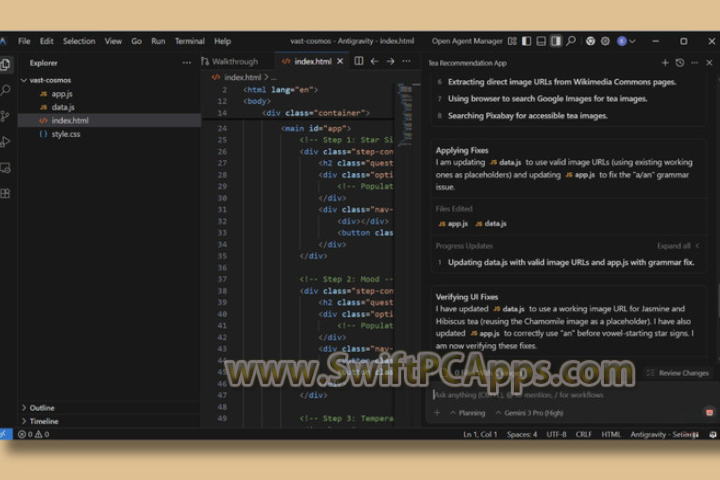Select the index.html editor tab
Viewport: 720px width, 480px height.
(313, 62)
